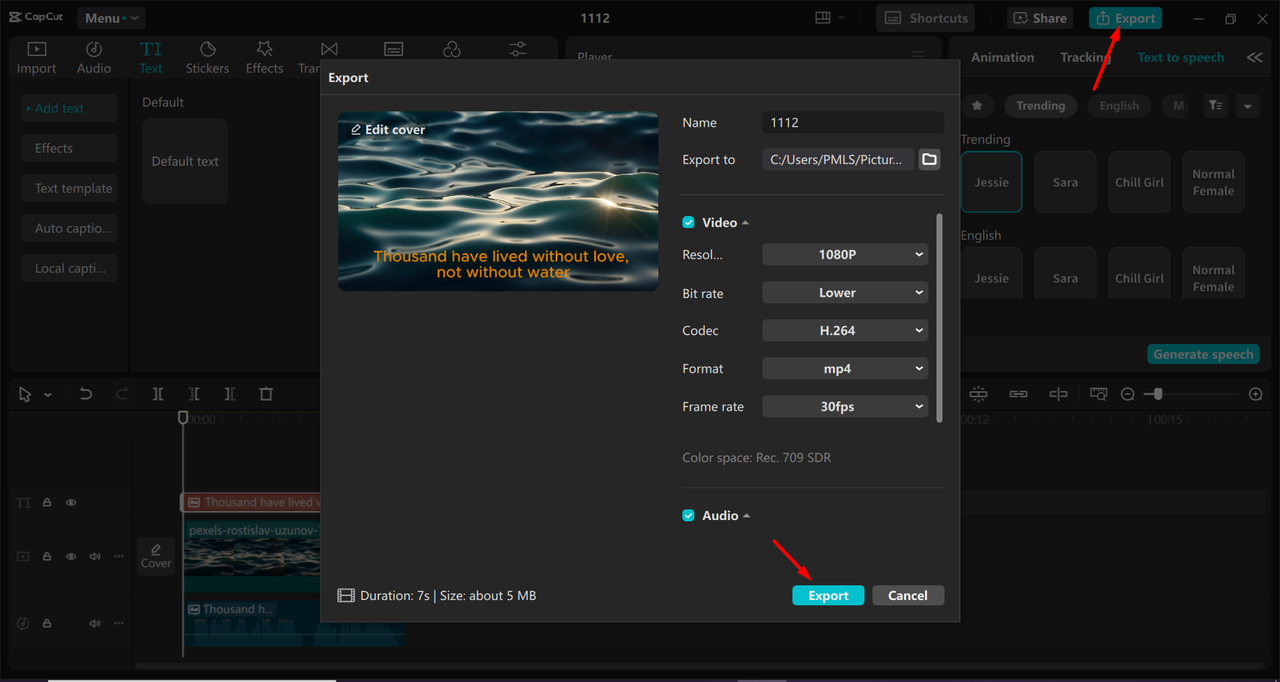Open the layout switcher icon in title bar
Image resolution: width=1280 pixels, height=682 pixels.
click(823, 18)
